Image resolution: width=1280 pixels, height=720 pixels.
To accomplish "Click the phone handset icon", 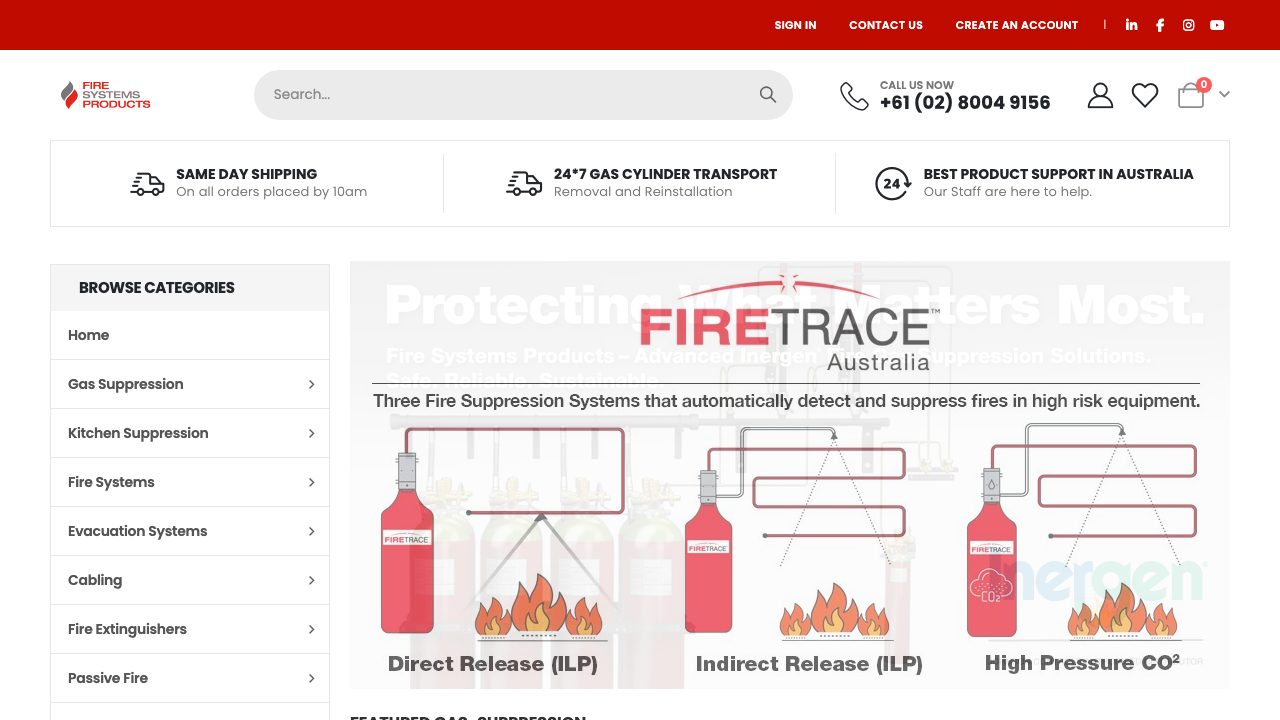I will pyautogui.click(x=854, y=96).
